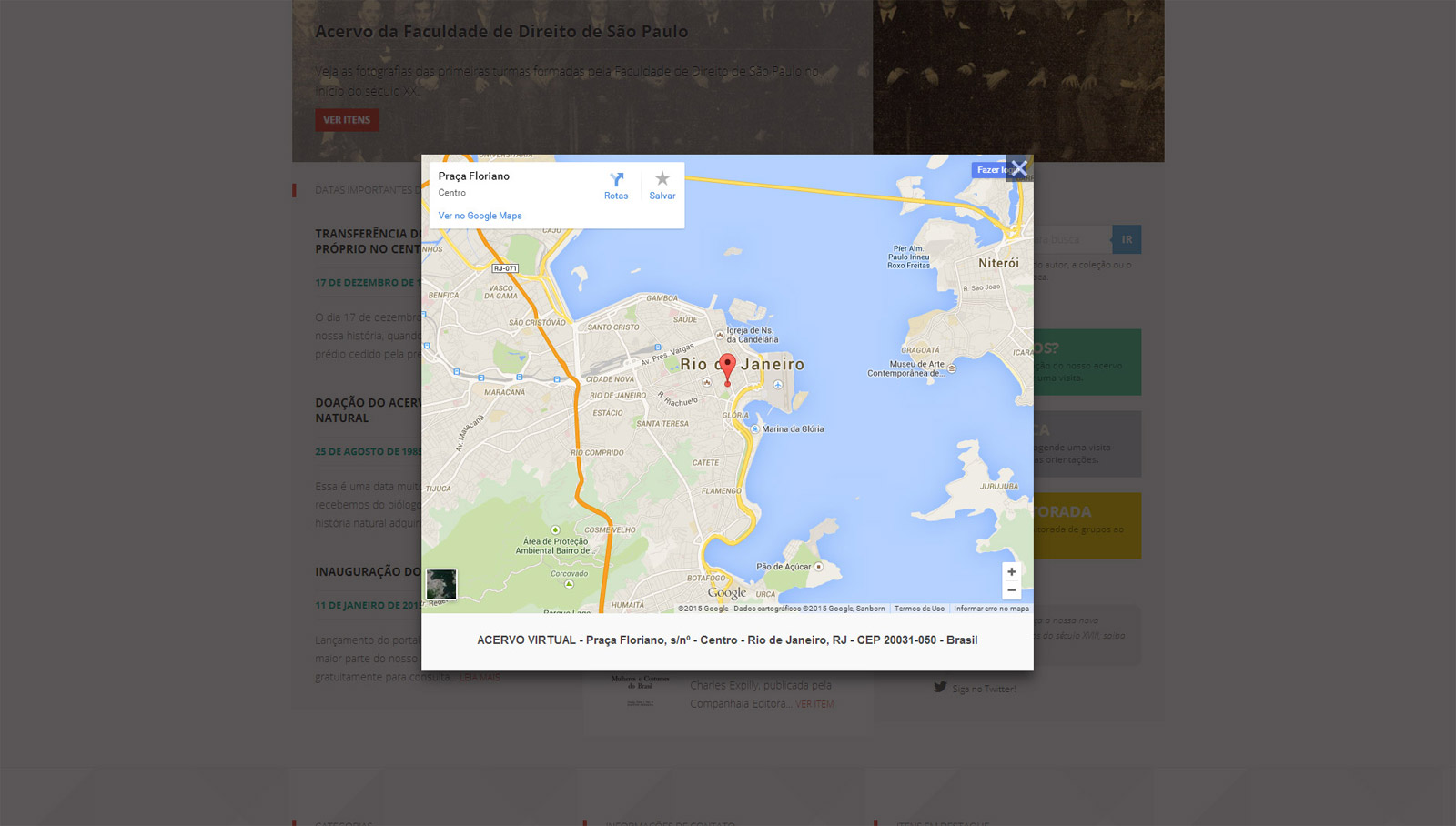Open 'VER ITEM' link below popup

click(x=814, y=704)
